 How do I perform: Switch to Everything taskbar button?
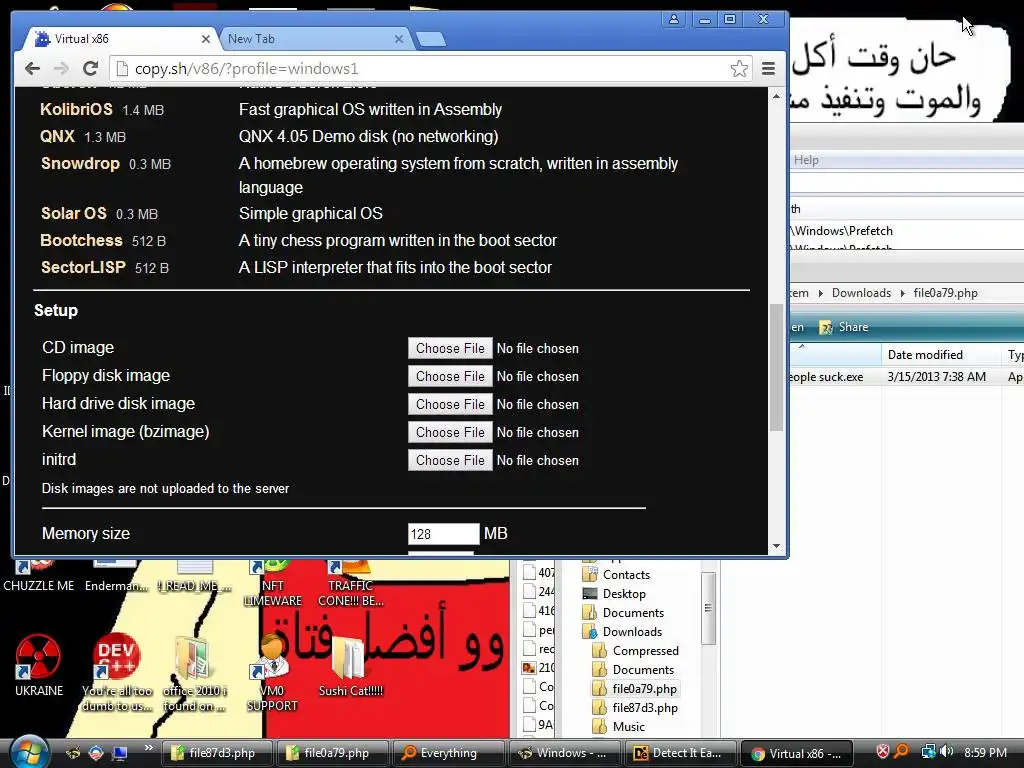coord(448,753)
